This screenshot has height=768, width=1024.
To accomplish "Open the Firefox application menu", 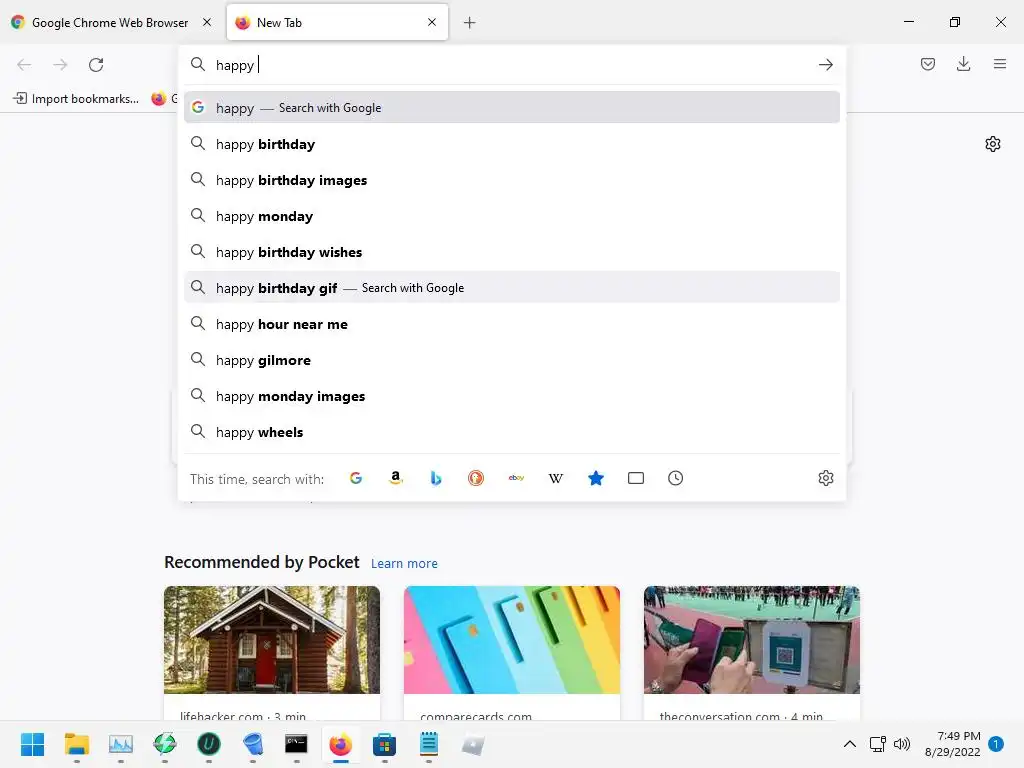I will coord(999,64).
